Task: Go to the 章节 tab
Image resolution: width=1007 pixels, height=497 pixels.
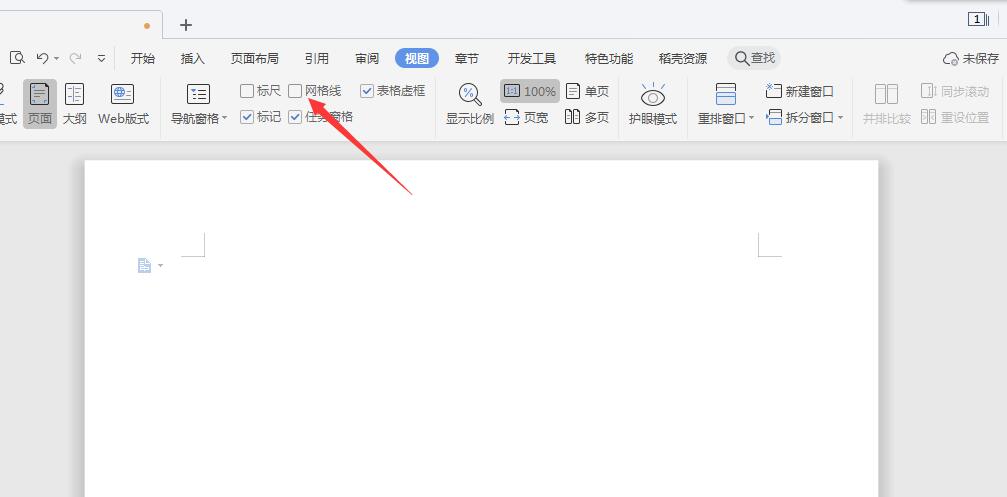Action: (467, 58)
